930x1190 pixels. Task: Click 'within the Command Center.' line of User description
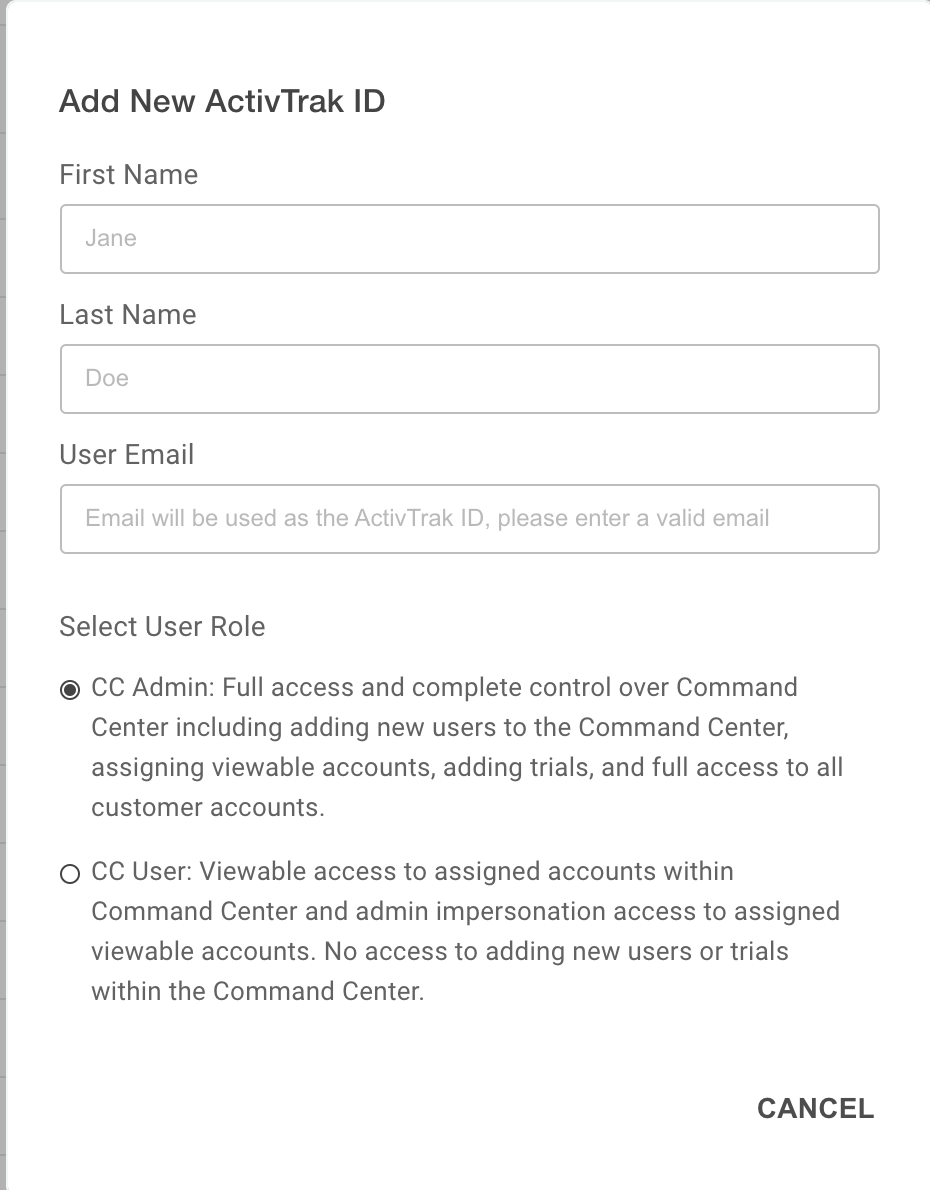tap(258, 991)
